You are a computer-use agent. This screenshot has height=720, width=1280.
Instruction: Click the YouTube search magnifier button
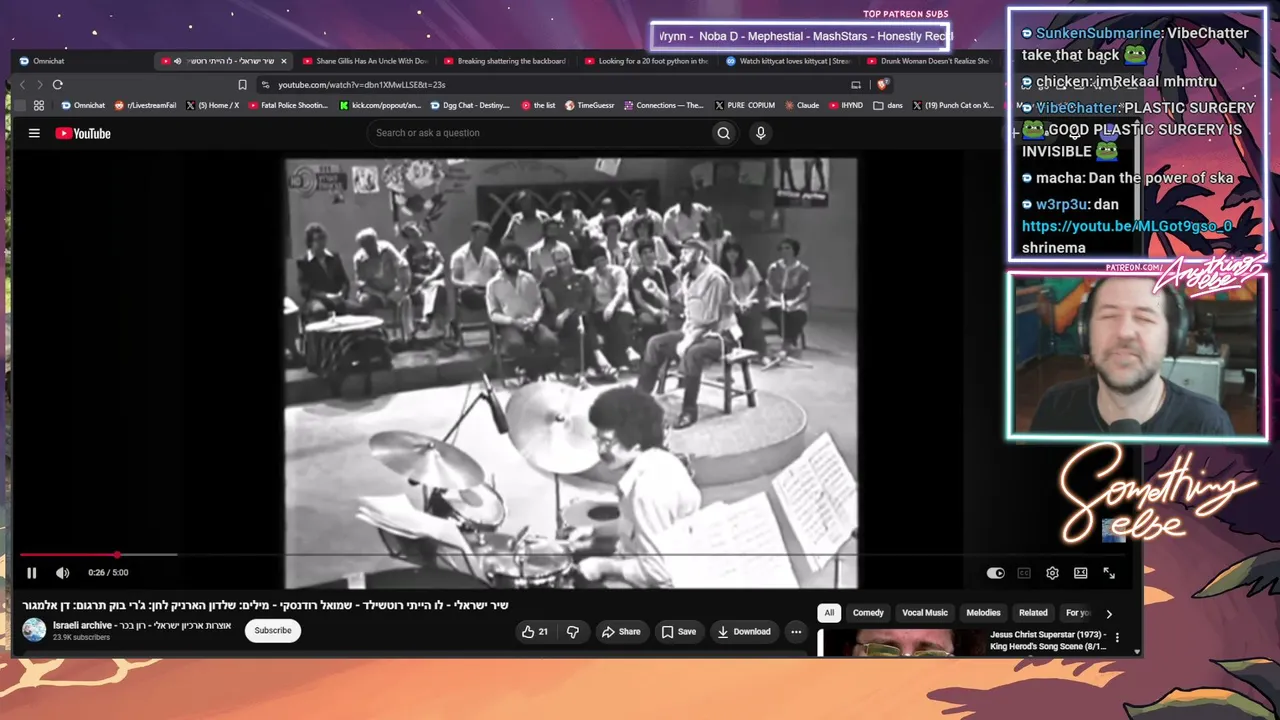(723, 133)
